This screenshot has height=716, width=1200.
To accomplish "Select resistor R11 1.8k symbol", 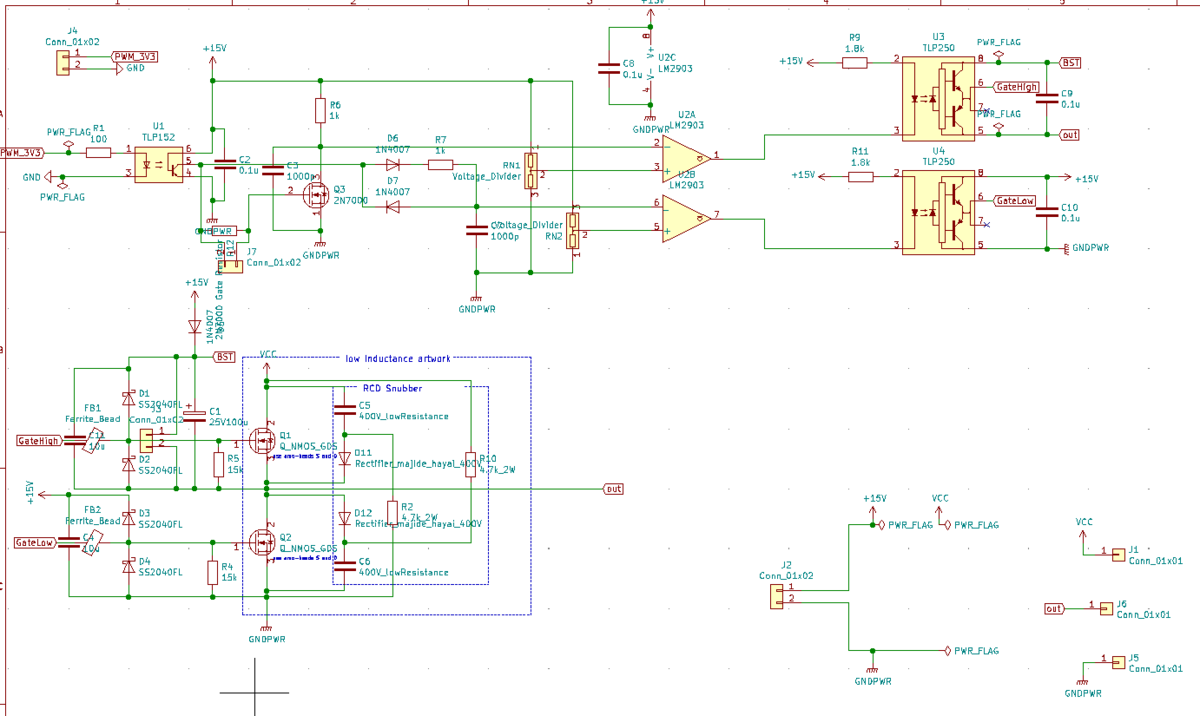I will pos(862,176).
